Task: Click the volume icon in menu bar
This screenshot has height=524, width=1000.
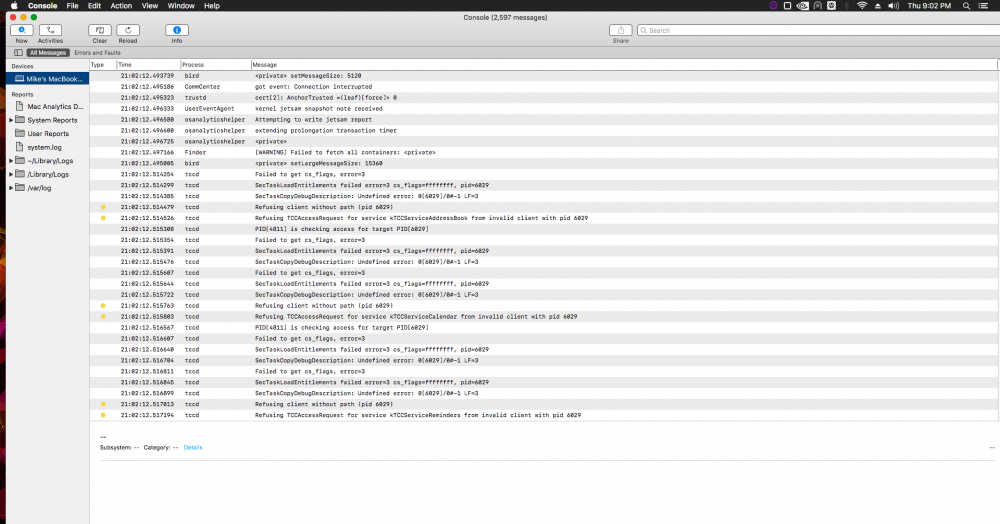Action: [893, 6]
